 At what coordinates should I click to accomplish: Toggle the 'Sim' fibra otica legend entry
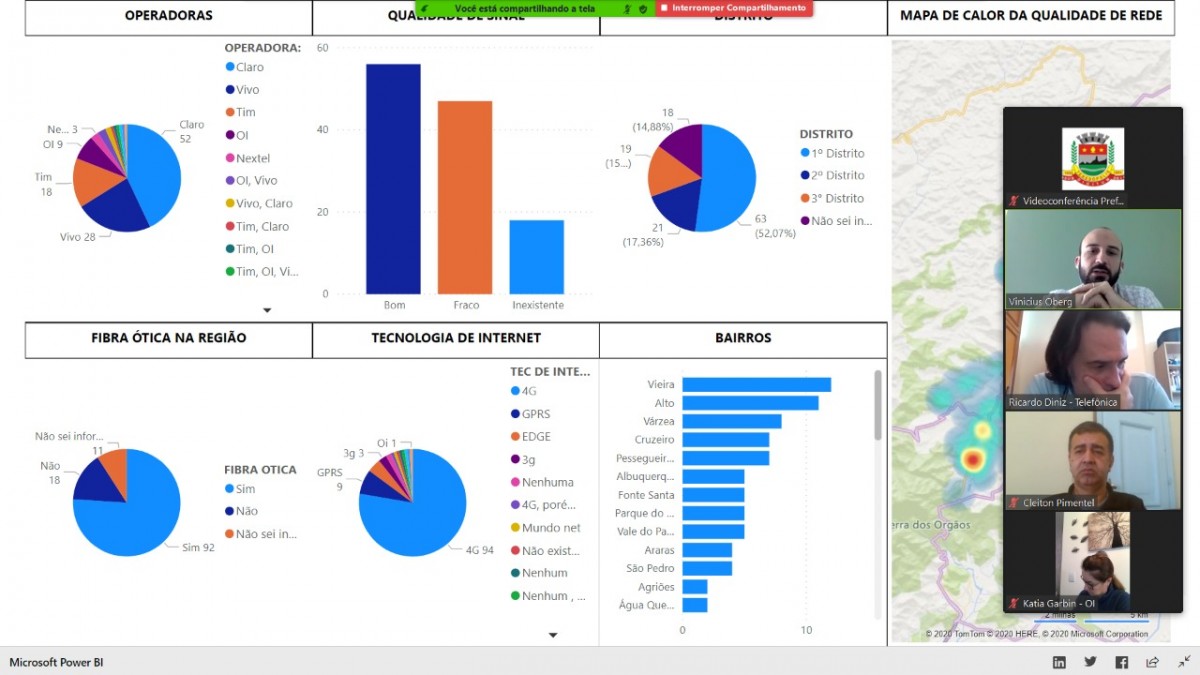(245, 489)
